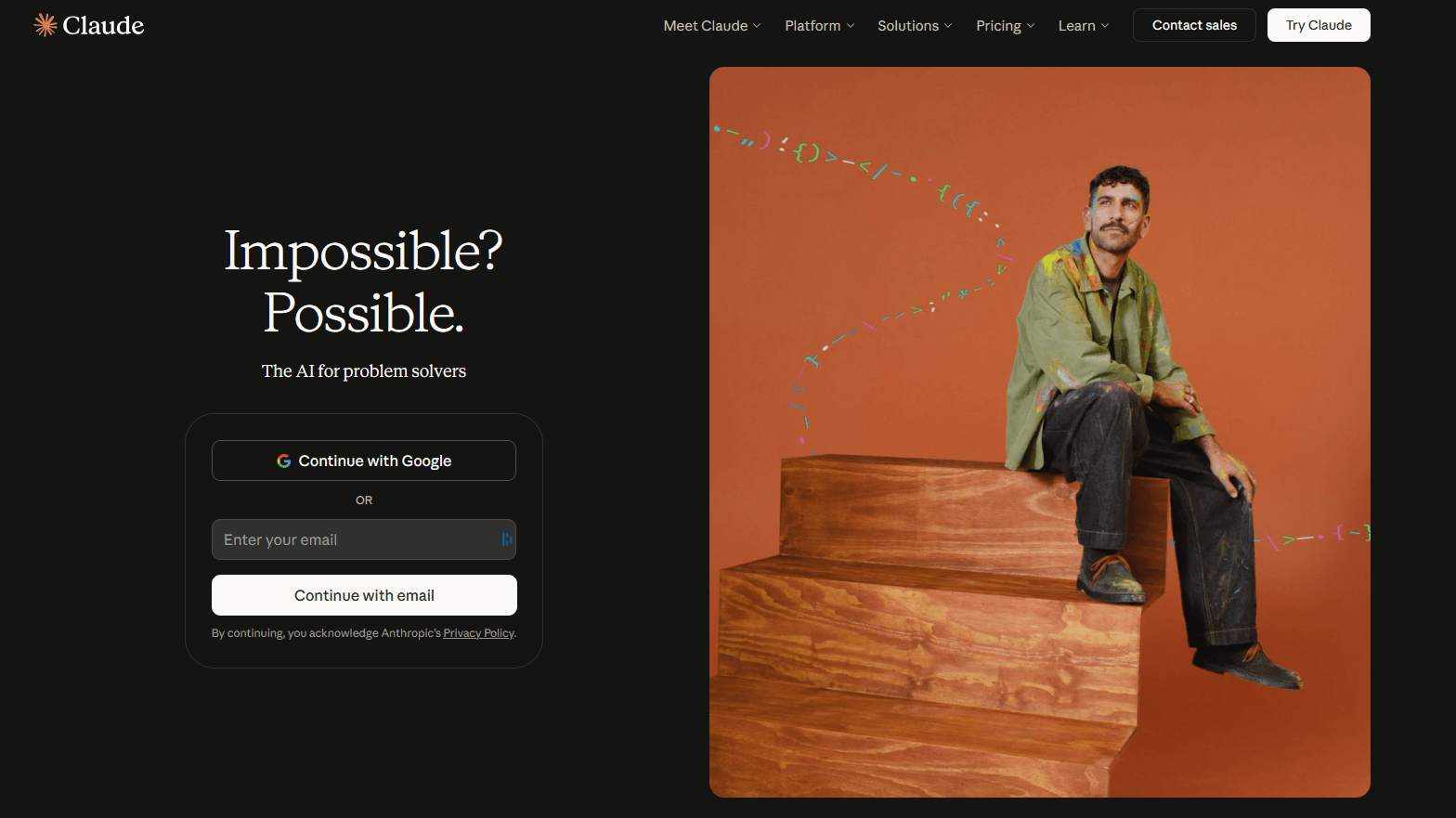This screenshot has width=1456, height=818.
Task: Expand the chevron next to Meet Claude
Action: 757,26
